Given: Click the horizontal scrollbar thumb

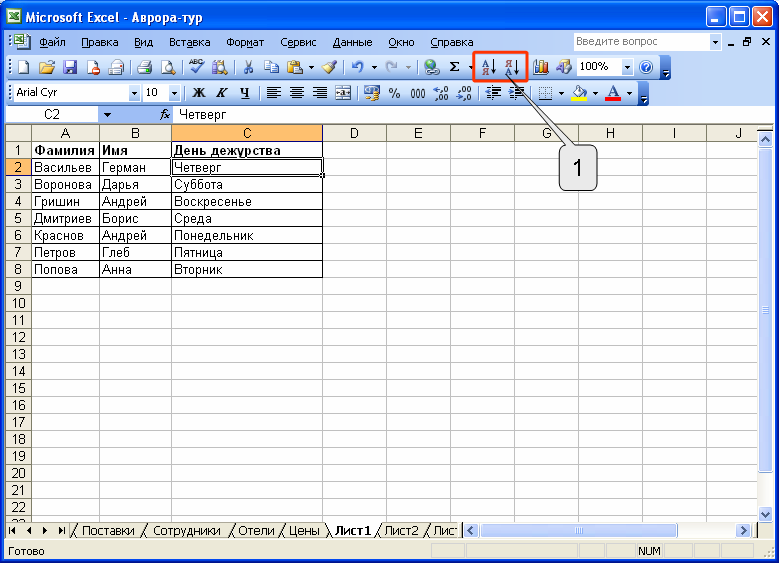Looking at the screenshot, I should coord(579,531).
